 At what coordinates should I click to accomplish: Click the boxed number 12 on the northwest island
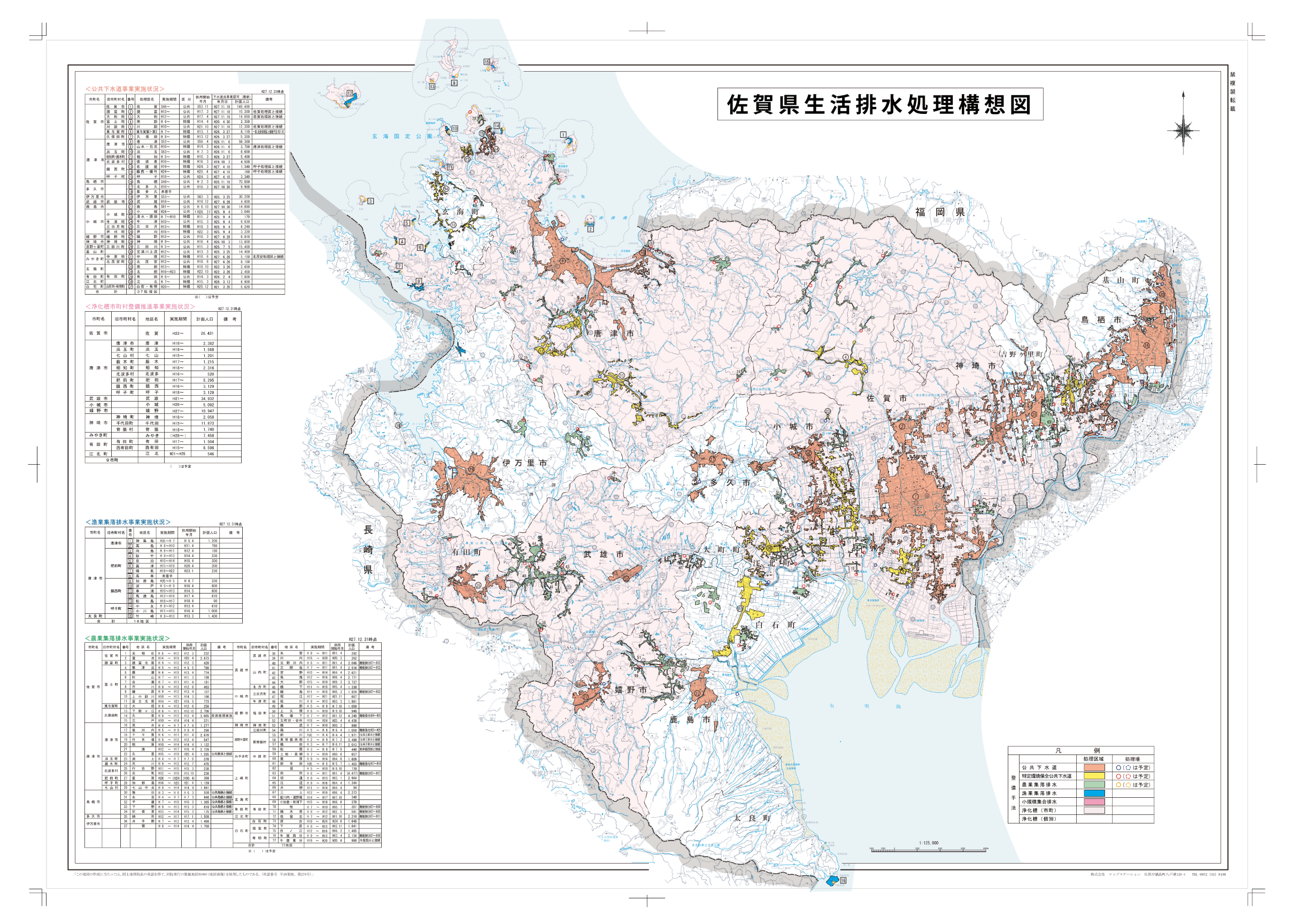349,93
